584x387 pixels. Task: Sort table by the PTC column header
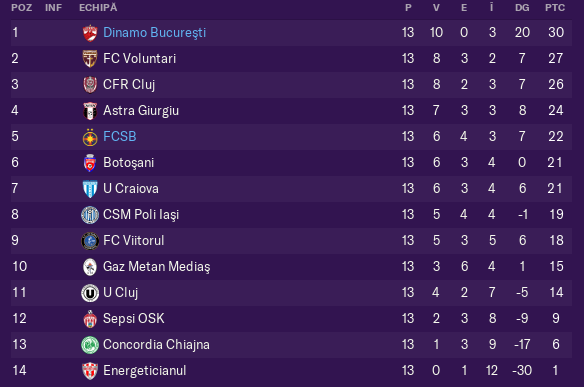pyautogui.click(x=555, y=7)
